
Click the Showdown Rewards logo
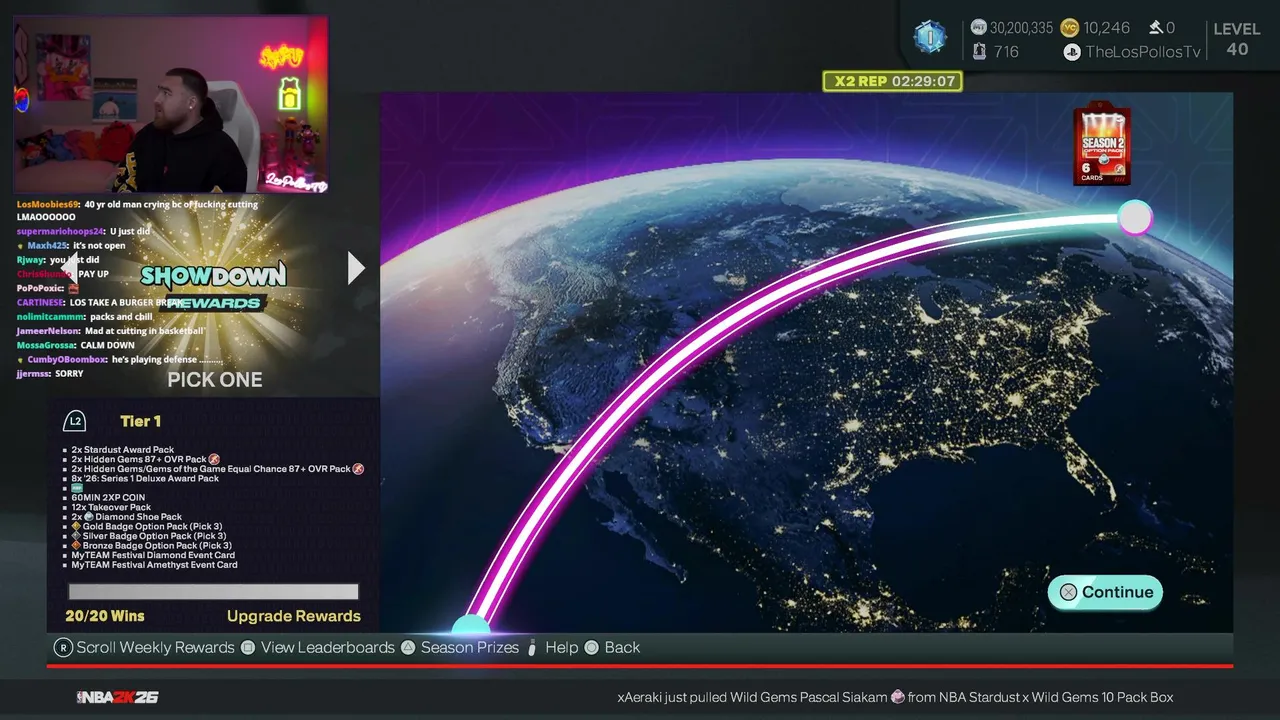213,285
